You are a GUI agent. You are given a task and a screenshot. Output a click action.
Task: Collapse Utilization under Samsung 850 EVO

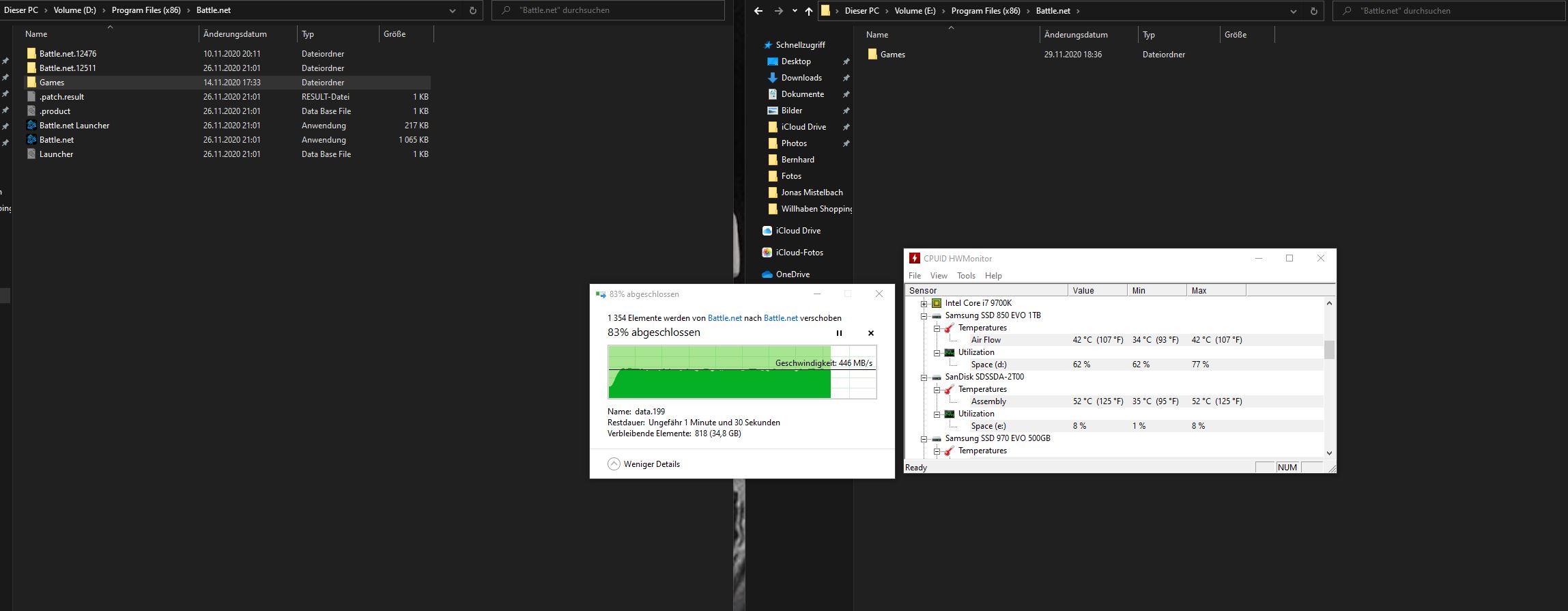tap(937, 352)
